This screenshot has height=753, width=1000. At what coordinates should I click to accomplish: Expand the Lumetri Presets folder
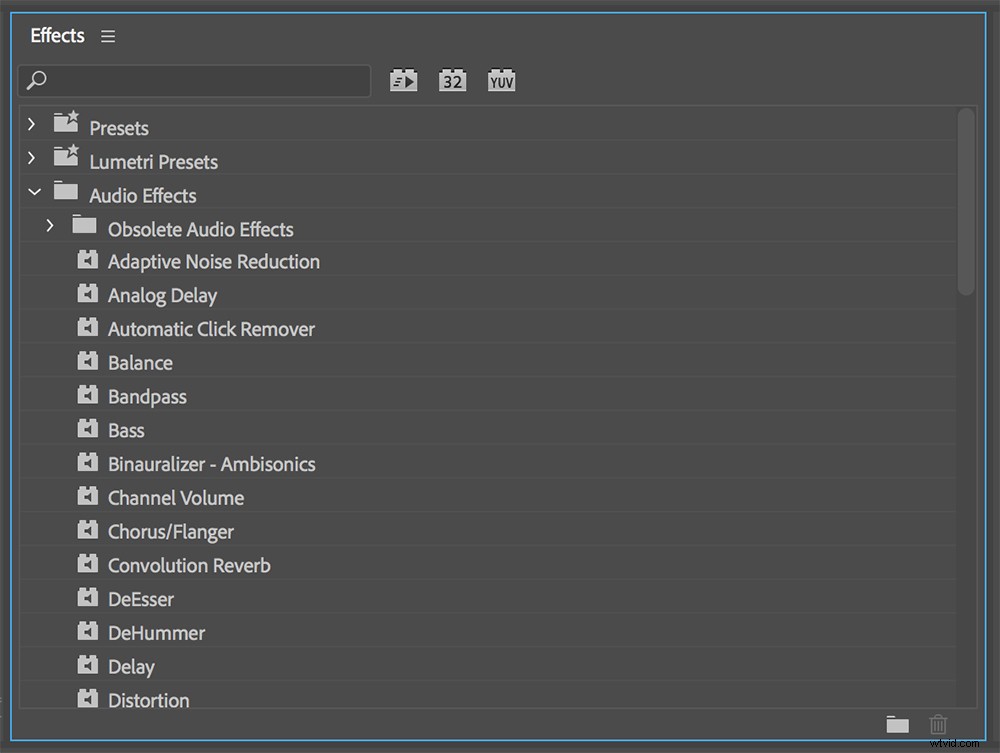(x=32, y=158)
